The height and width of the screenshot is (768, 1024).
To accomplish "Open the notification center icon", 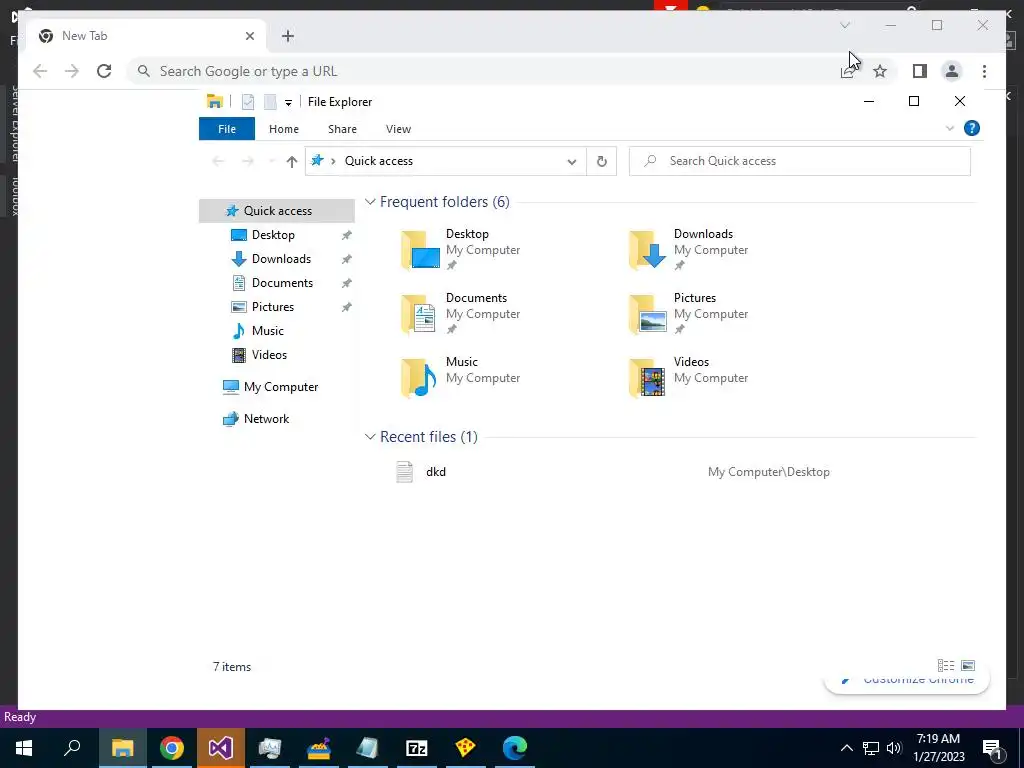I will click(993, 748).
